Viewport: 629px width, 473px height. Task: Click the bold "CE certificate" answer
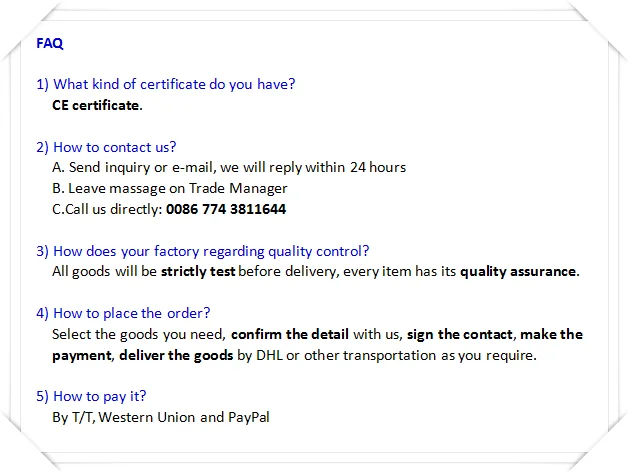point(97,104)
